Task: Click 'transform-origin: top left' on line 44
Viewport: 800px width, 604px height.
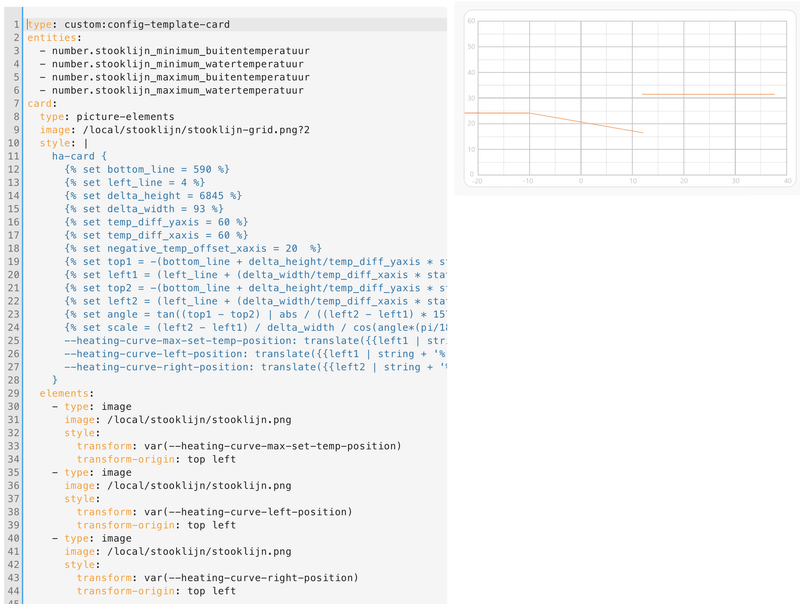Action: (x=156, y=591)
